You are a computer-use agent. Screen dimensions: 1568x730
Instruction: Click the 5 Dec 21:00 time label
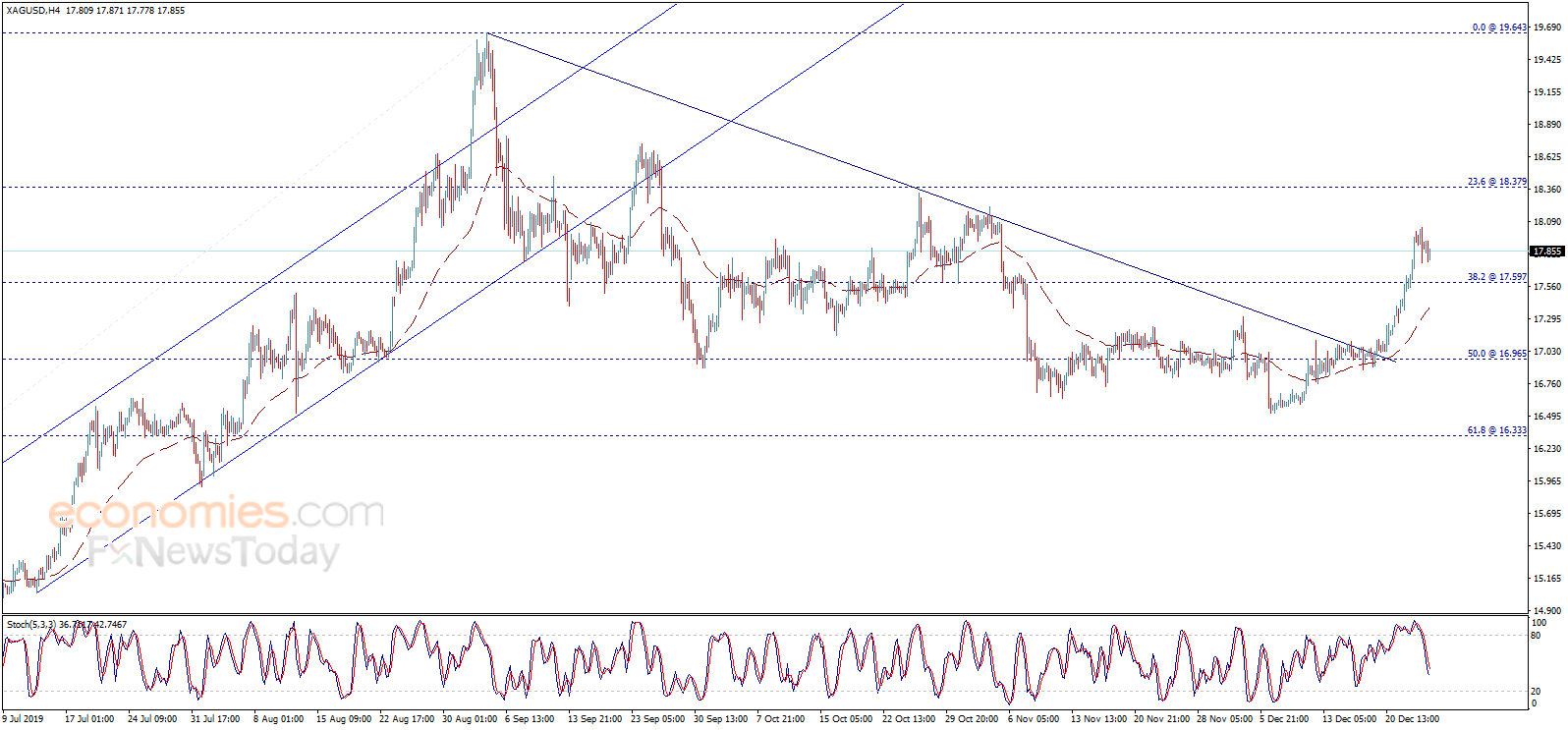(x=1285, y=719)
